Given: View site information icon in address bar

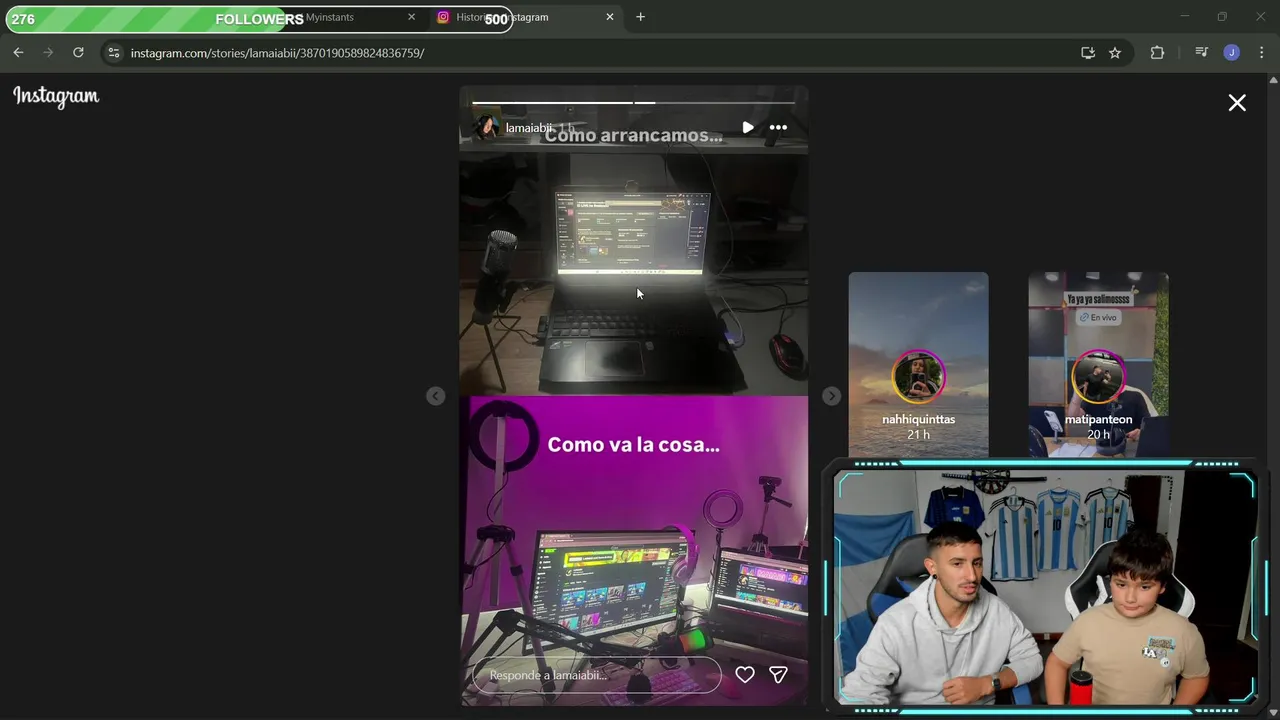Looking at the screenshot, I should pos(113,52).
